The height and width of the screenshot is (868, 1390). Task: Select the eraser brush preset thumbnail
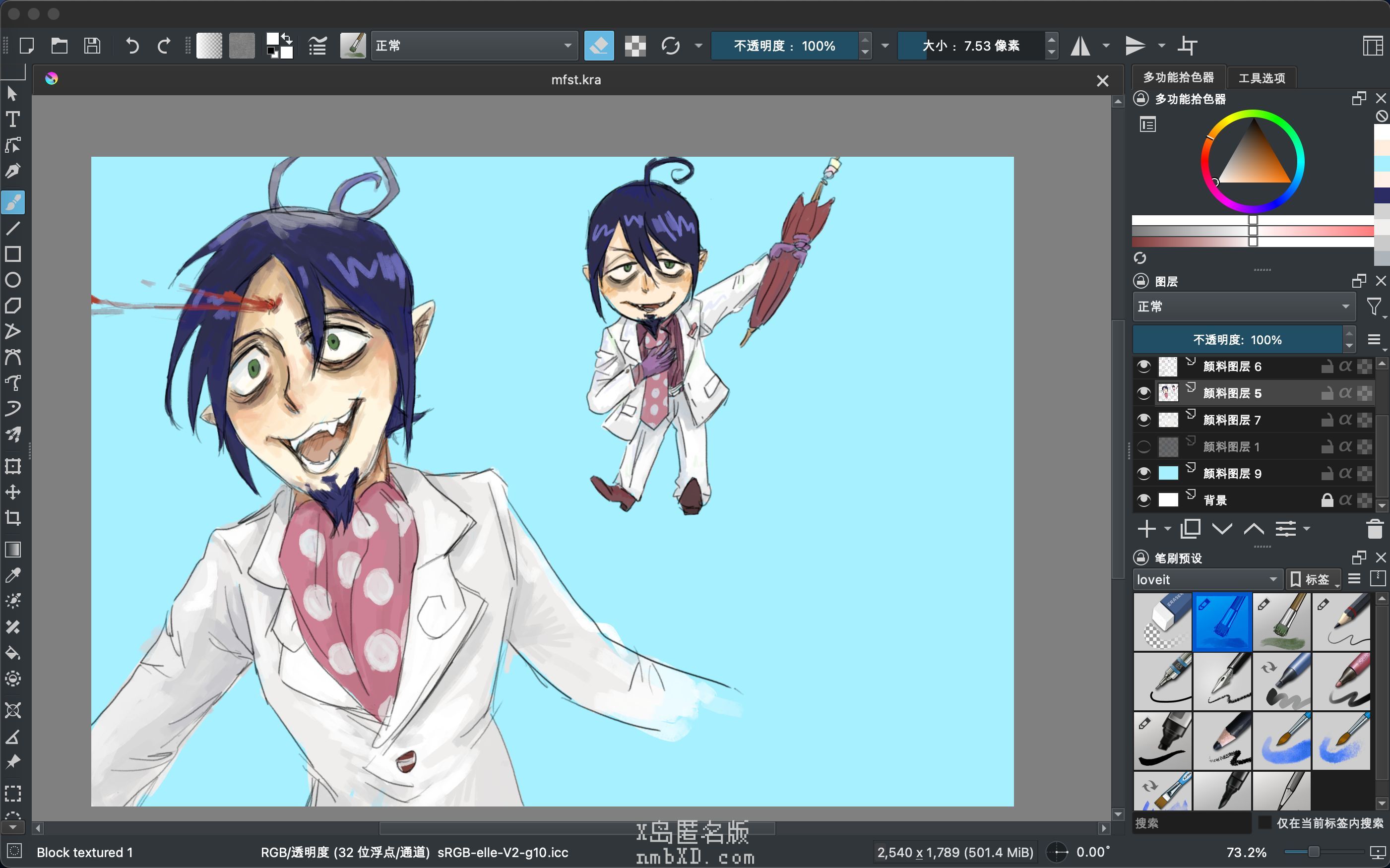1163,621
